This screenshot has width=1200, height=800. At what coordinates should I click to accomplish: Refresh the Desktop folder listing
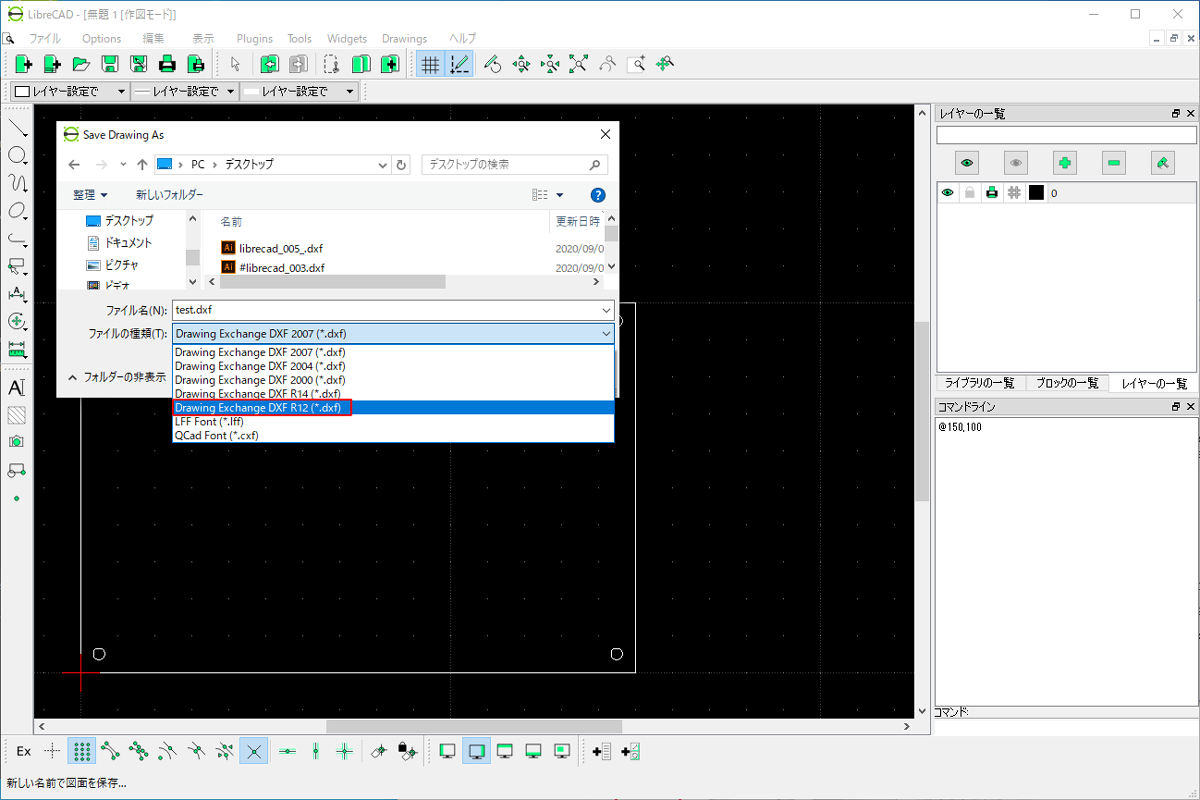(402, 164)
